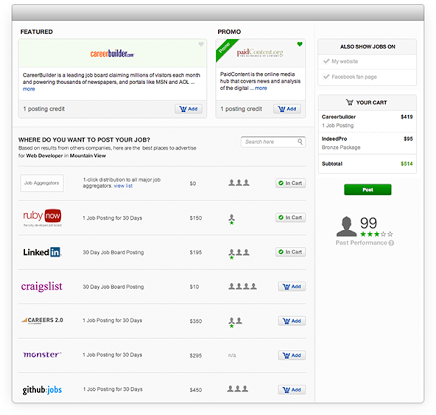Screen dimensions: 436x415
Task: Click the star rating under the 99 score
Action: (x=377, y=234)
